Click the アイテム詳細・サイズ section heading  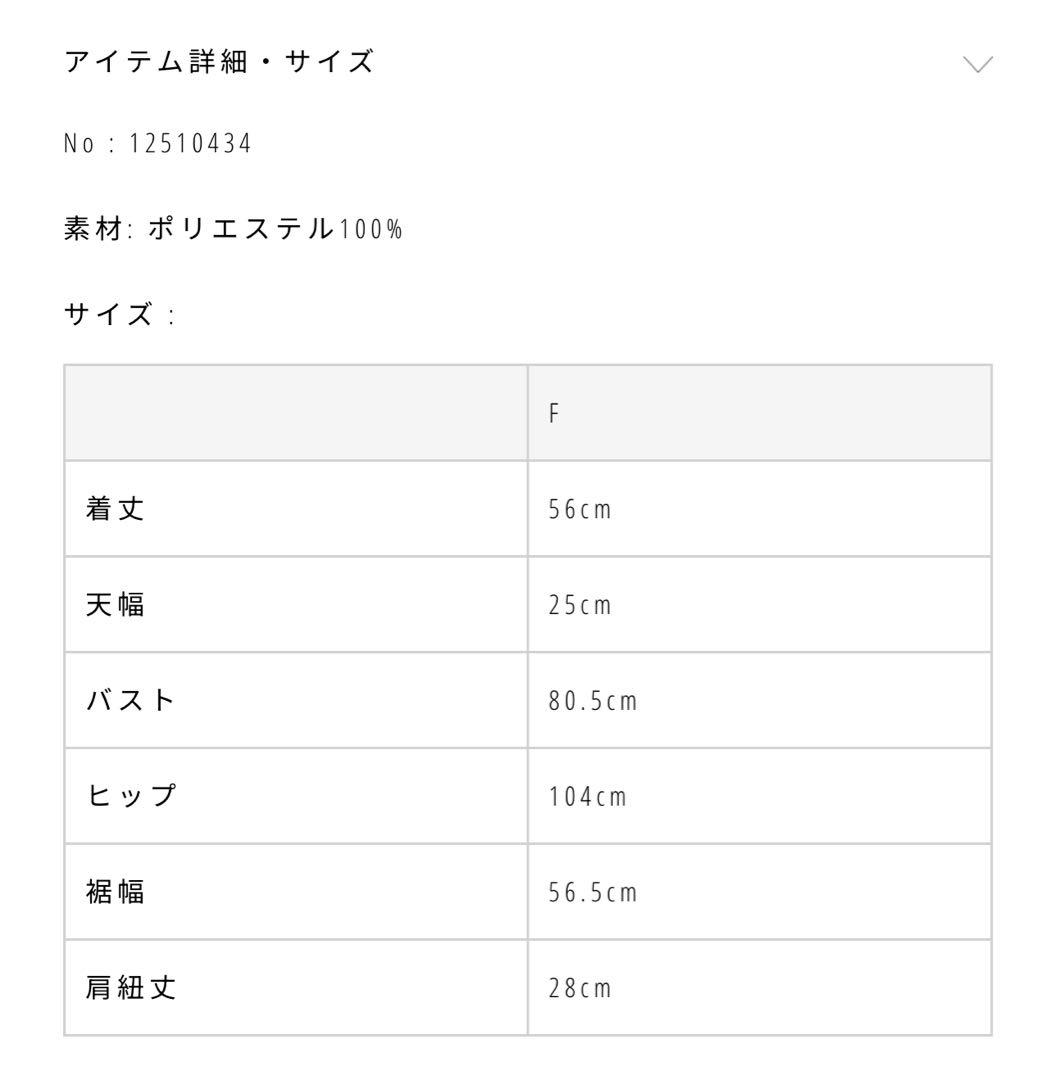220,63
